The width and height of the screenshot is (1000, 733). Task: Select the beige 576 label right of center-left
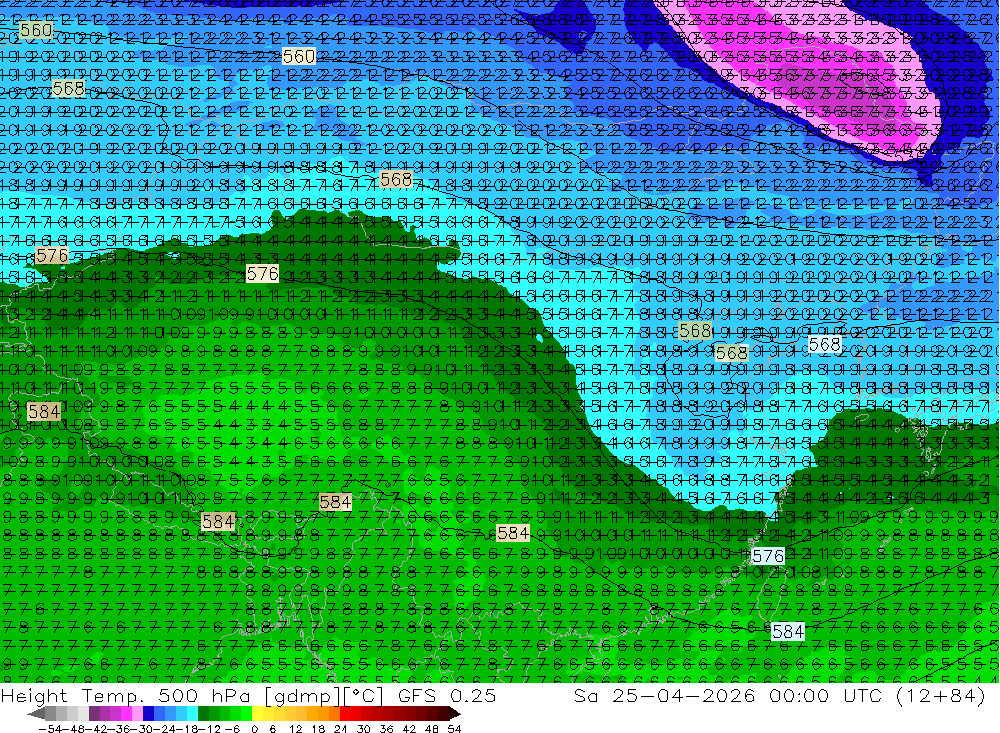click(262, 274)
